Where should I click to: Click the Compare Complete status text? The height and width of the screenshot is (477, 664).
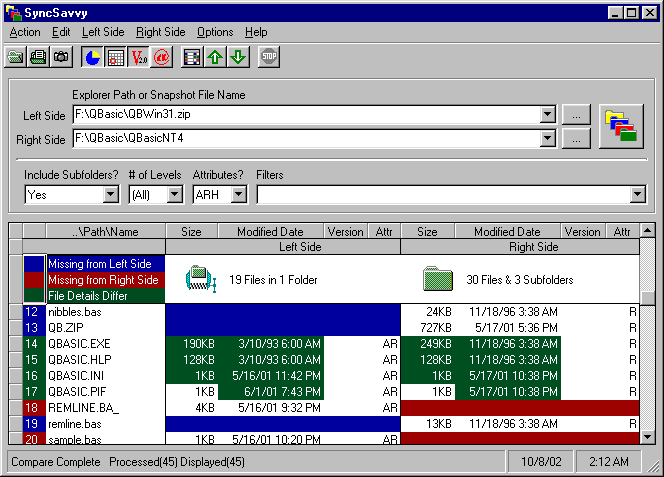tap(55, 462)
